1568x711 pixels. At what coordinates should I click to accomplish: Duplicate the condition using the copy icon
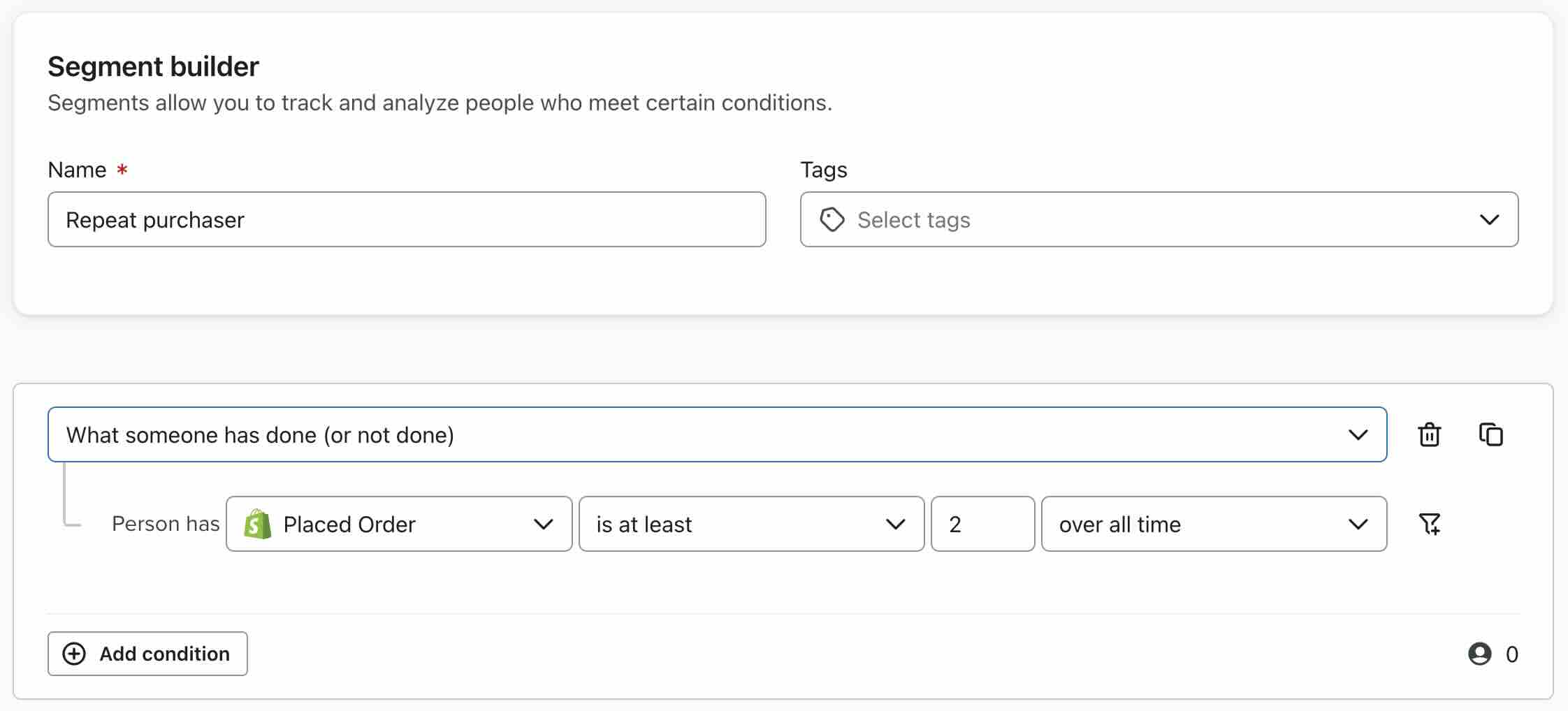tap(1490, 434)
